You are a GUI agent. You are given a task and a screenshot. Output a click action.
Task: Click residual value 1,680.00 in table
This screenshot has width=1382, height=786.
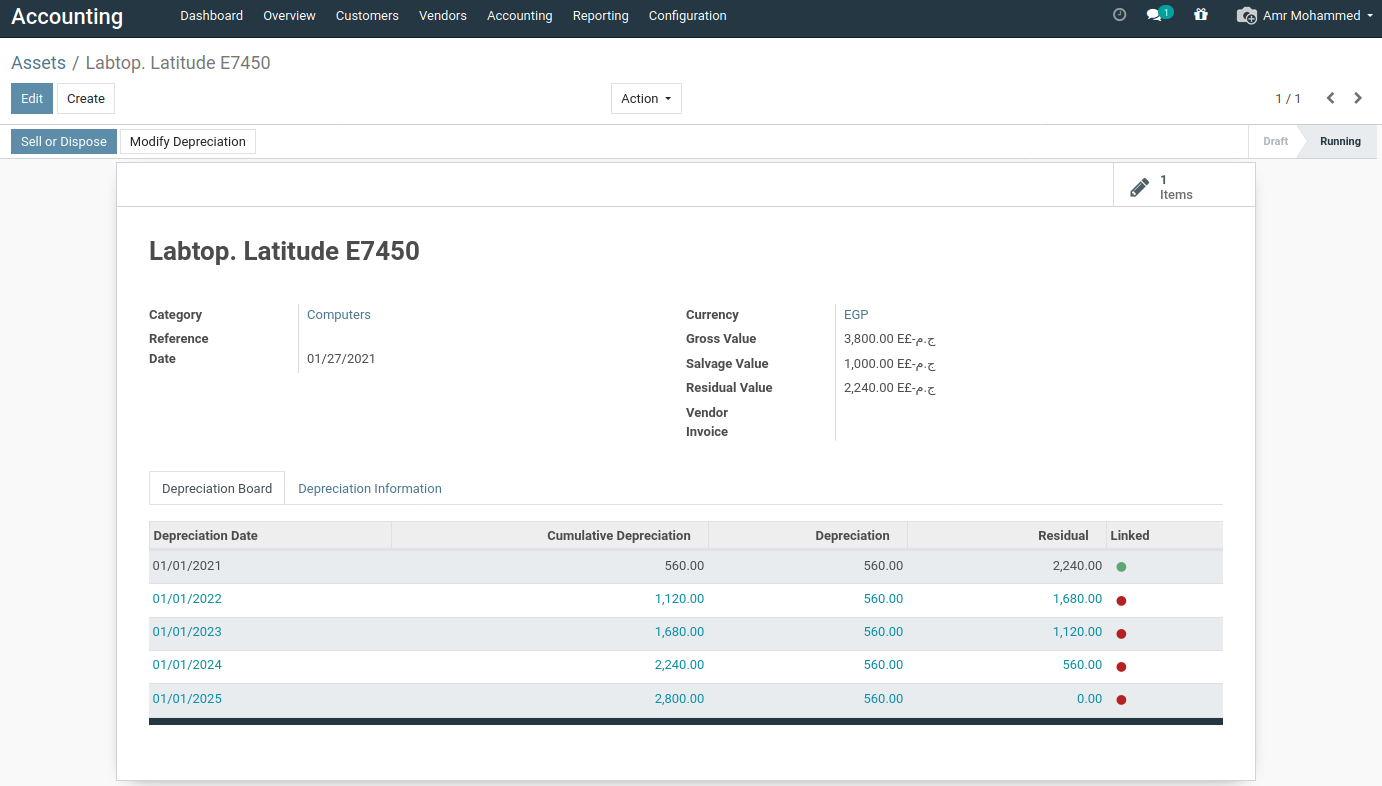pyautogui.click(x=1077, y=599)
